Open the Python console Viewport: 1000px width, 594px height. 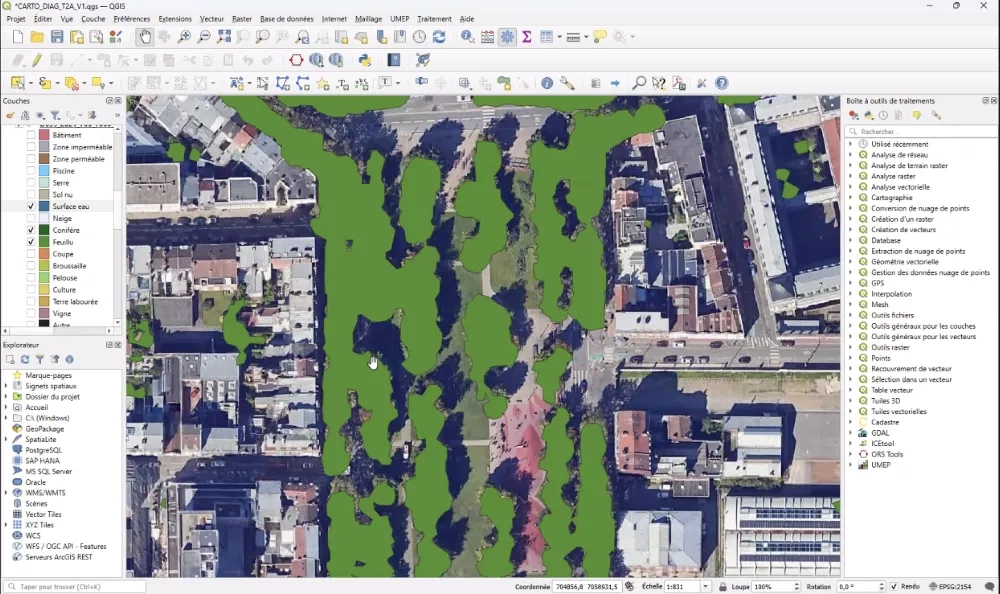(365, 60)
